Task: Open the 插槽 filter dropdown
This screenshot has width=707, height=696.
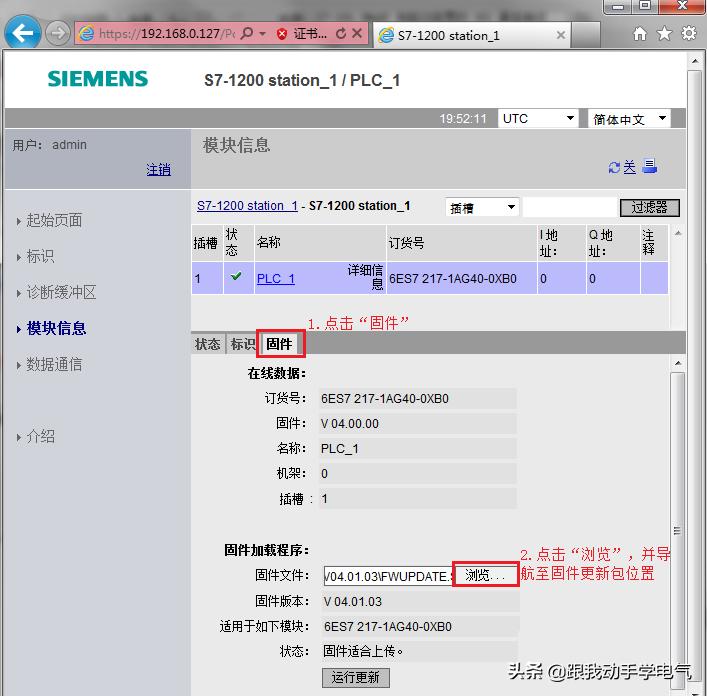Action: click(x=482, y=207)
